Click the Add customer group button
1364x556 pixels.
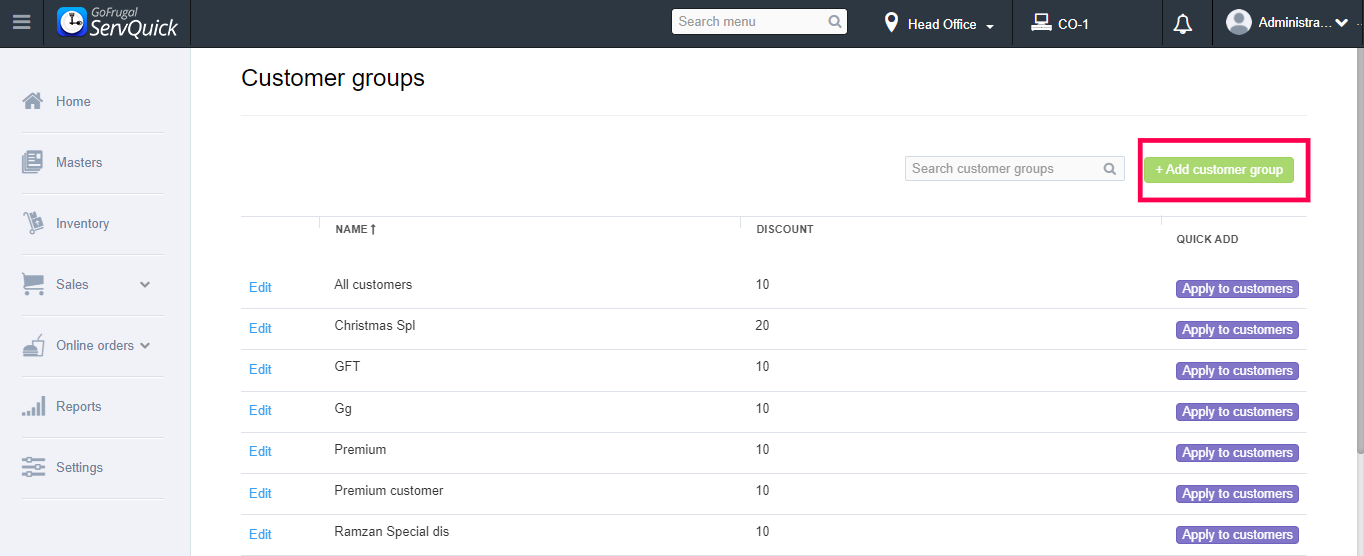click(x=1219, y=170)
